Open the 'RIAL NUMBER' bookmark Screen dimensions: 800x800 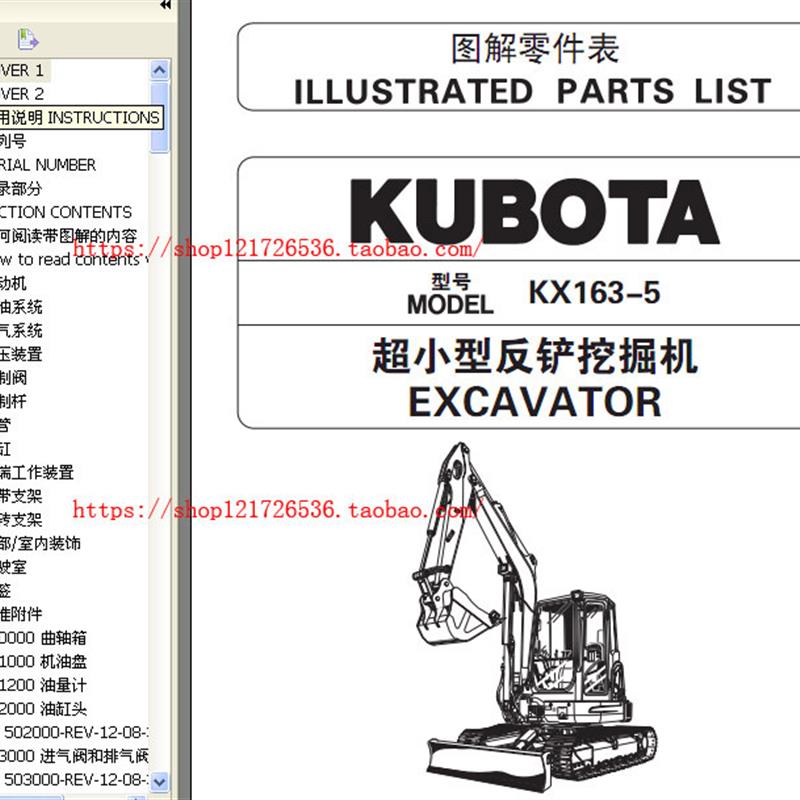48,165
